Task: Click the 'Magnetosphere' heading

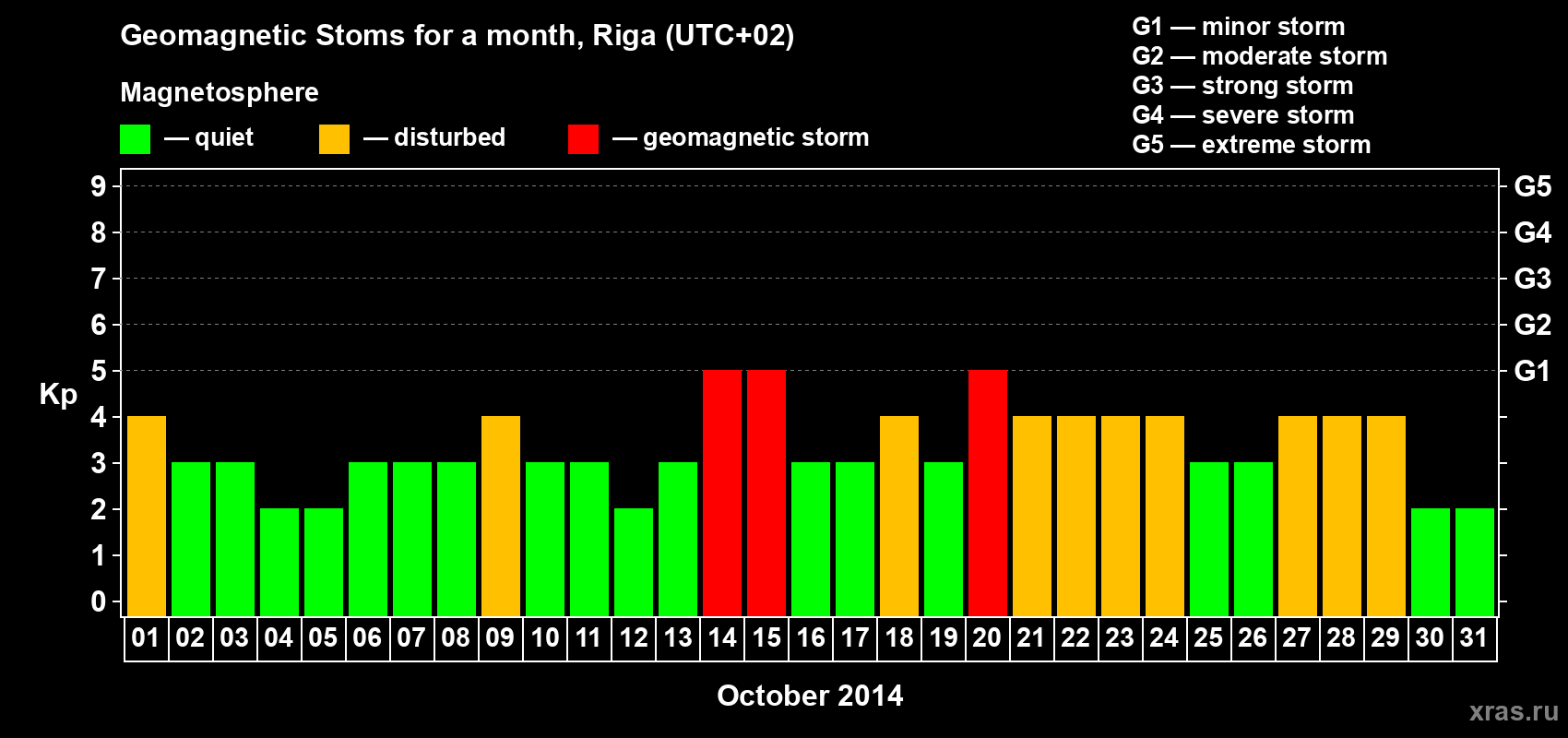Action: (x=220, y=92)
